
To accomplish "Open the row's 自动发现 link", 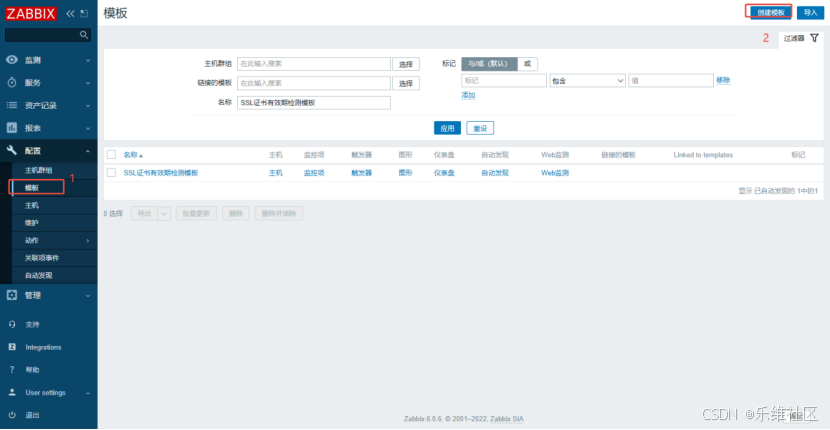I will (495, 173).
